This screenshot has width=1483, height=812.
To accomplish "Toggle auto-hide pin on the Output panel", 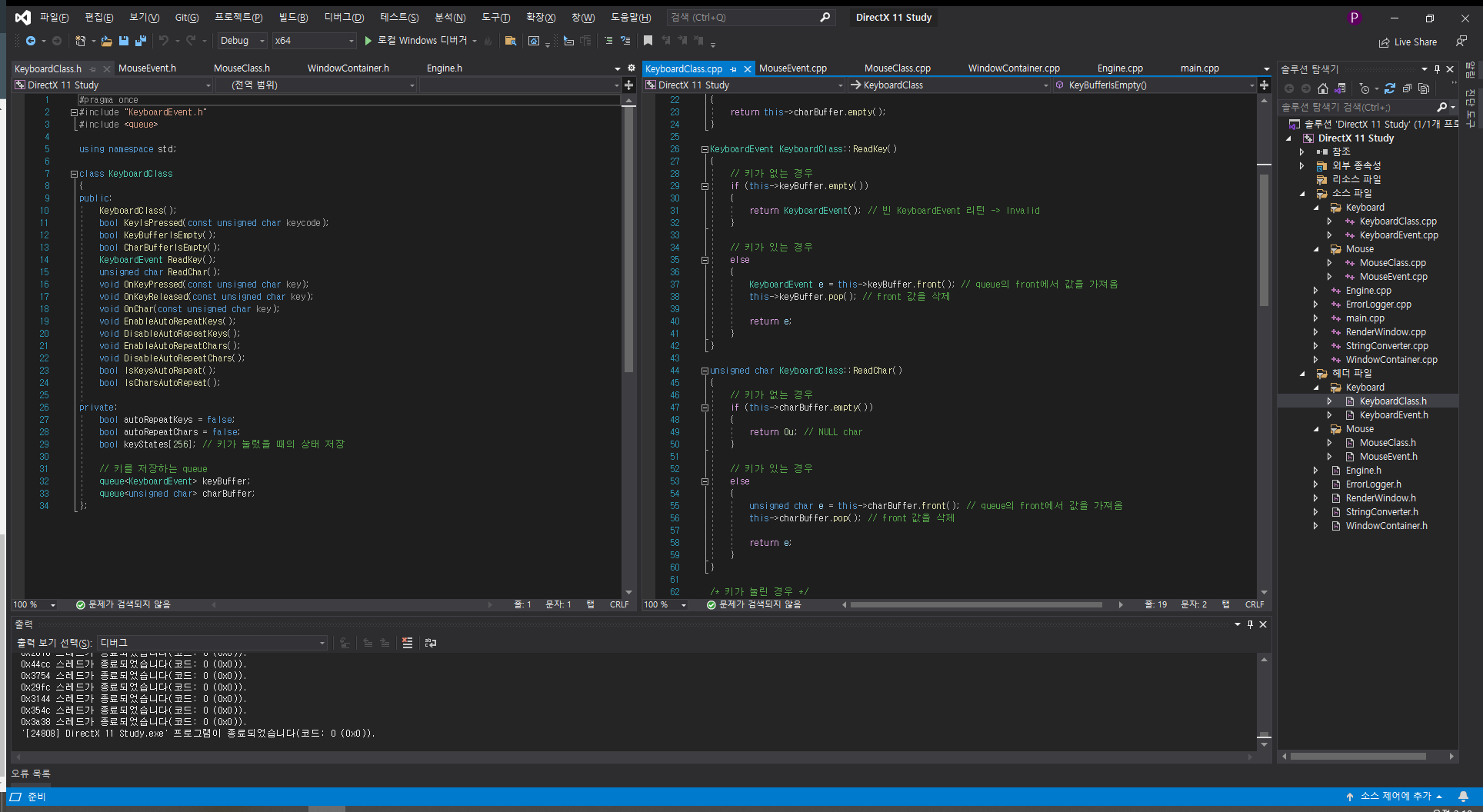I will (x=1250, y=624).
